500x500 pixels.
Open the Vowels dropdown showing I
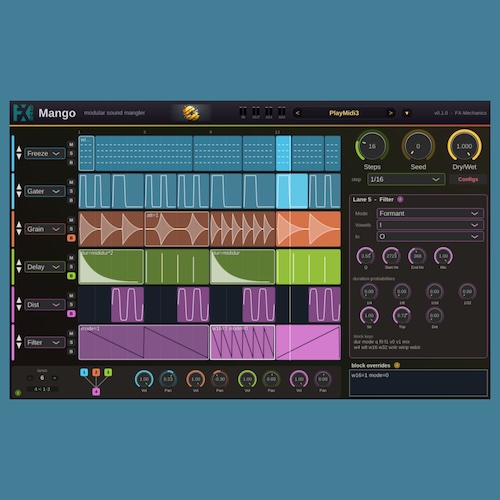coord(430,225)
